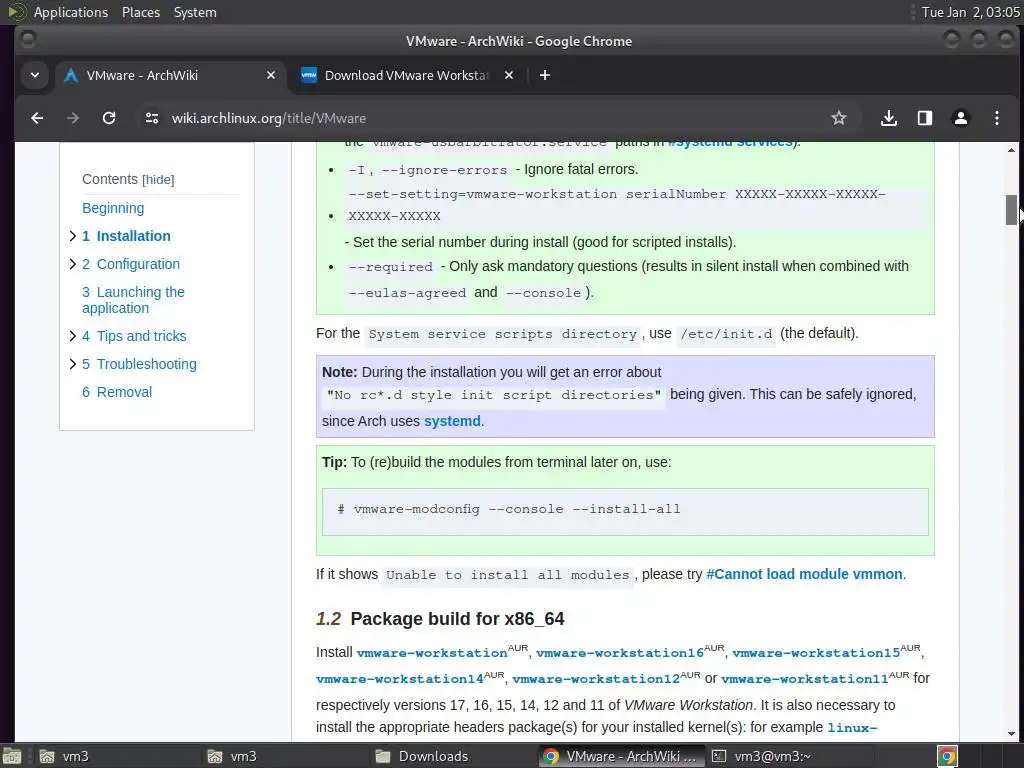Open the Applications menu
Image resolution: width=1024 pixels, height=768 pixels.
point(71,12)
